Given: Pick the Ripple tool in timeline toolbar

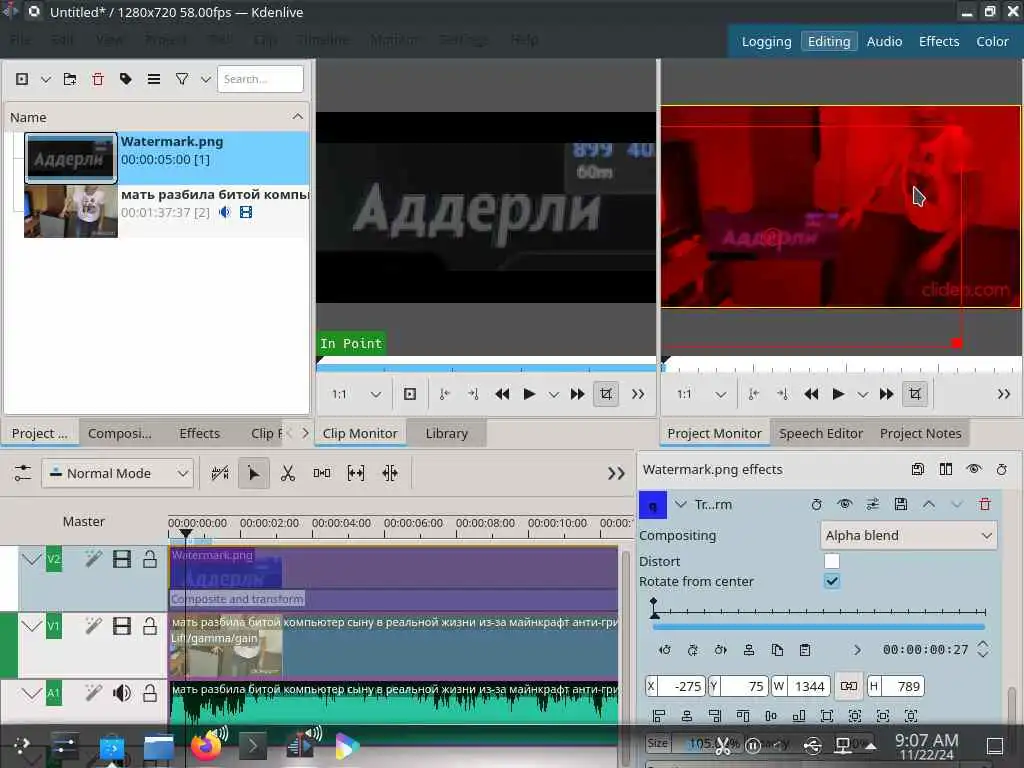Looking at the screenshot, I should coord(390,473).
